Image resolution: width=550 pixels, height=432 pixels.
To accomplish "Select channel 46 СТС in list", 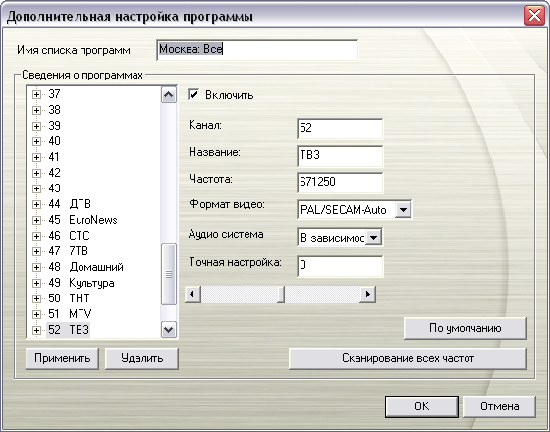I will point(69,236).
